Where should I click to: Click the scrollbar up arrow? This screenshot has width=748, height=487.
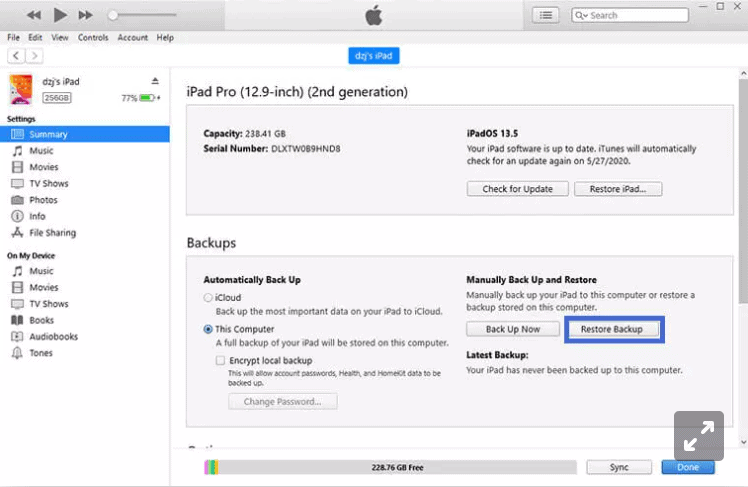click(743, 73)
